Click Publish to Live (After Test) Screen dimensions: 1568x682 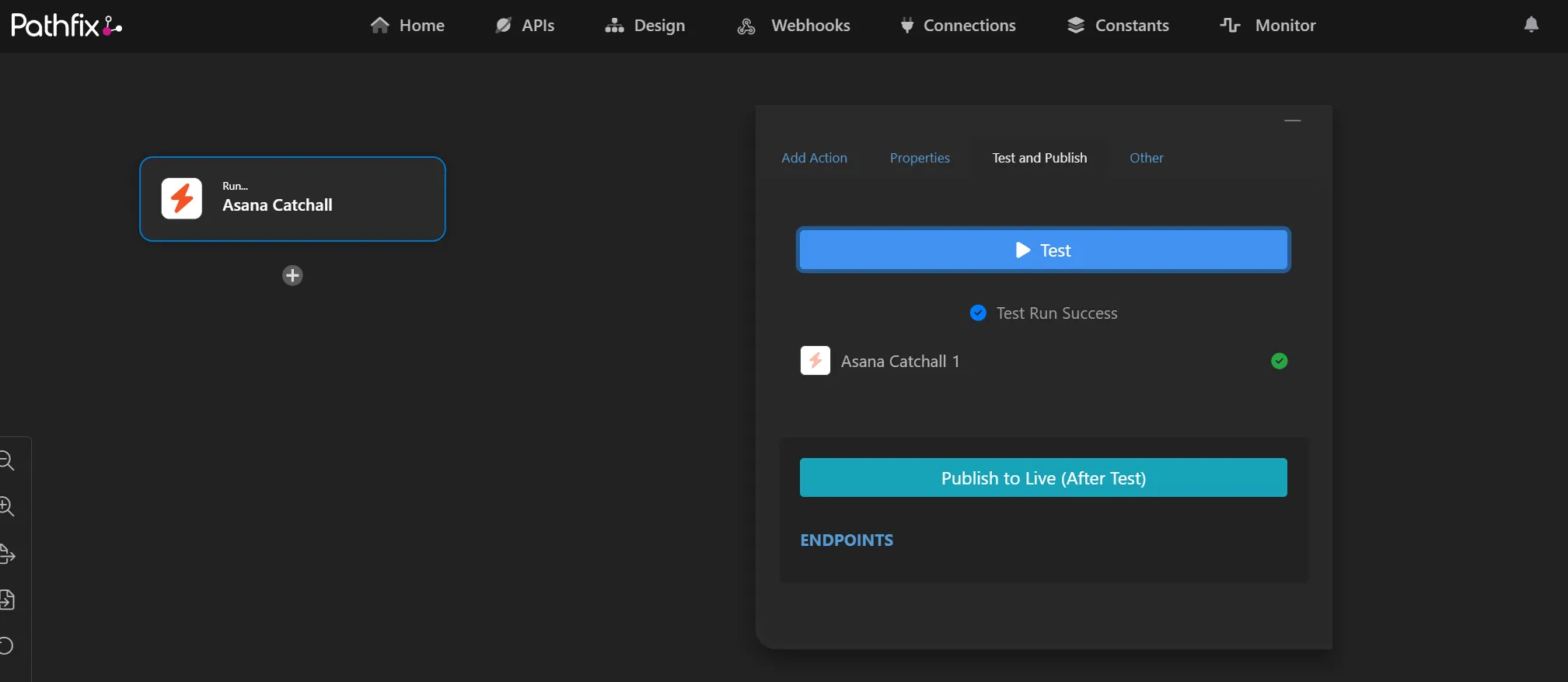click(1043, 477)
